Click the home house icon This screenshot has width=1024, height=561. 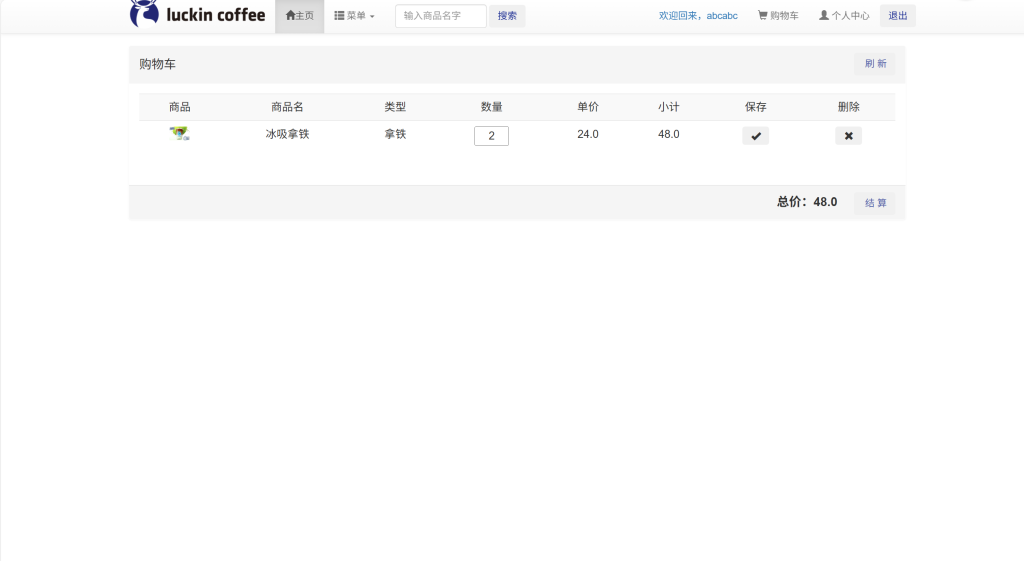point(291,16)
